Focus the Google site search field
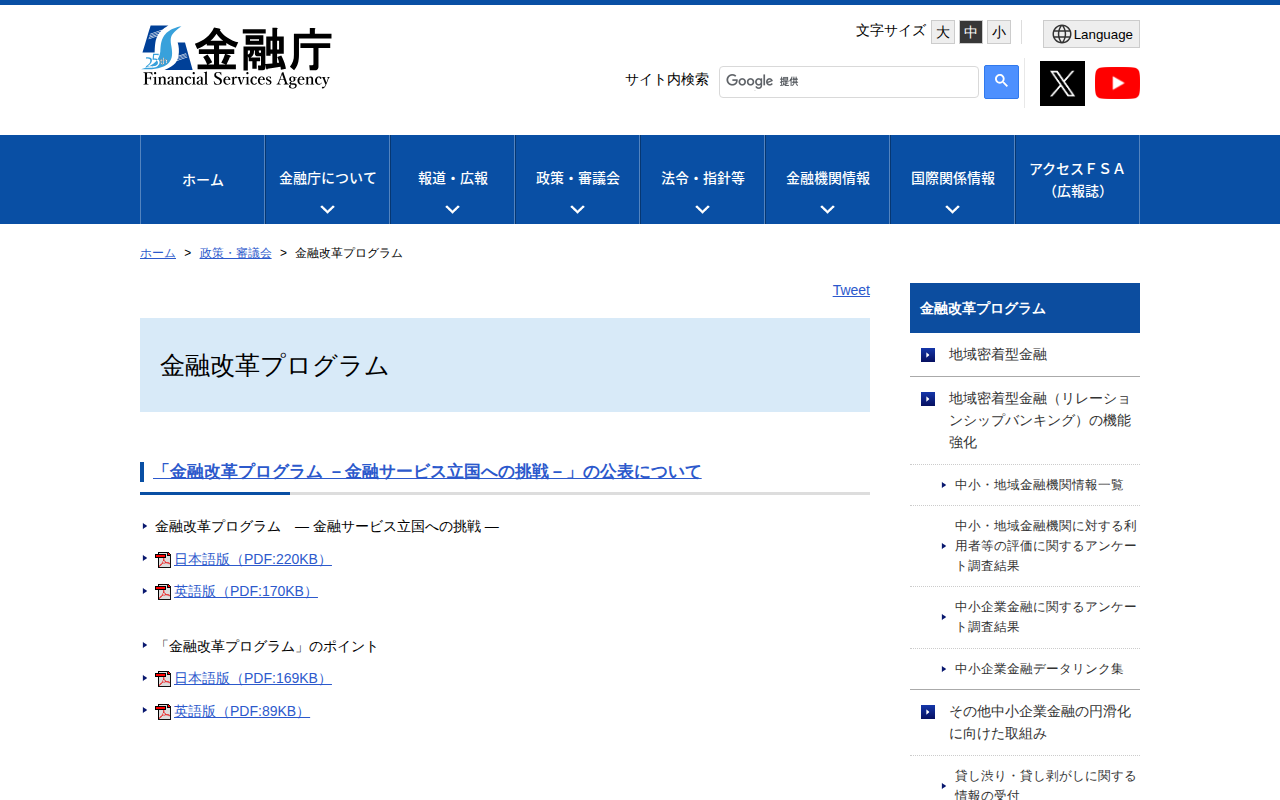The image size is (1280, 800). pos(849,82)
